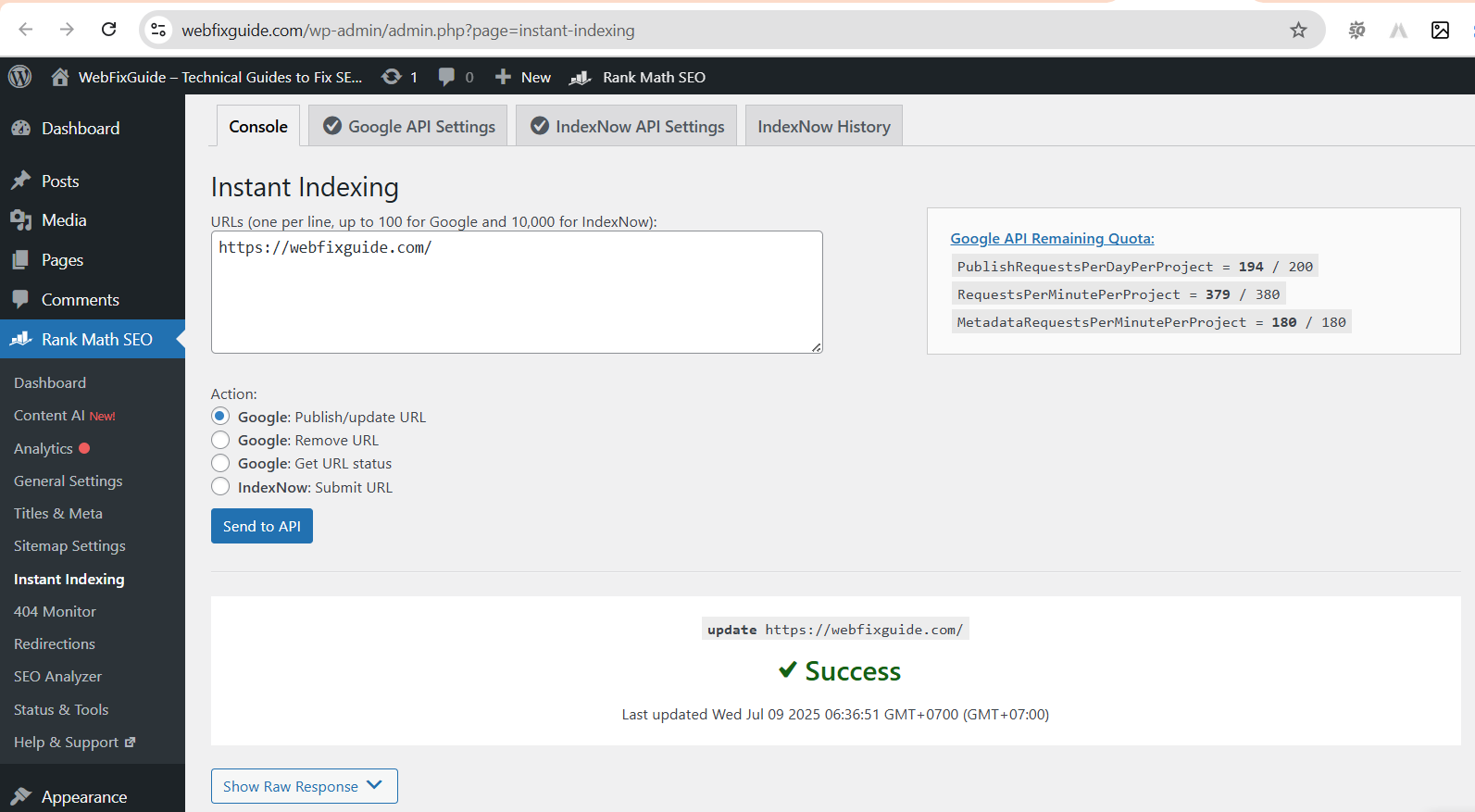
Task: Select IndexNow Submit URL radio option
Action: pyautogui.click(x=220, y=487)
